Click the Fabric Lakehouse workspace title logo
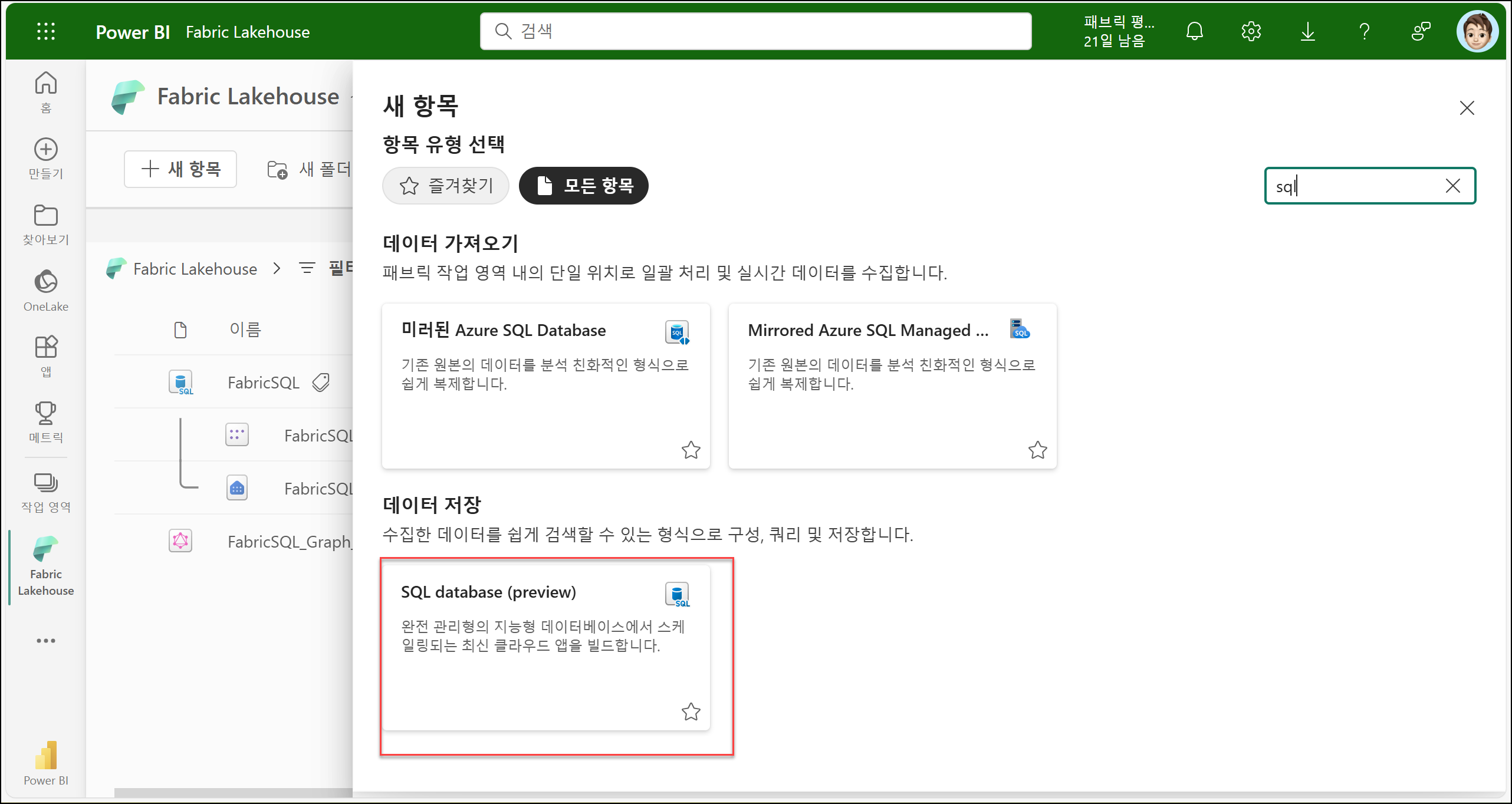 coord(127,97)
